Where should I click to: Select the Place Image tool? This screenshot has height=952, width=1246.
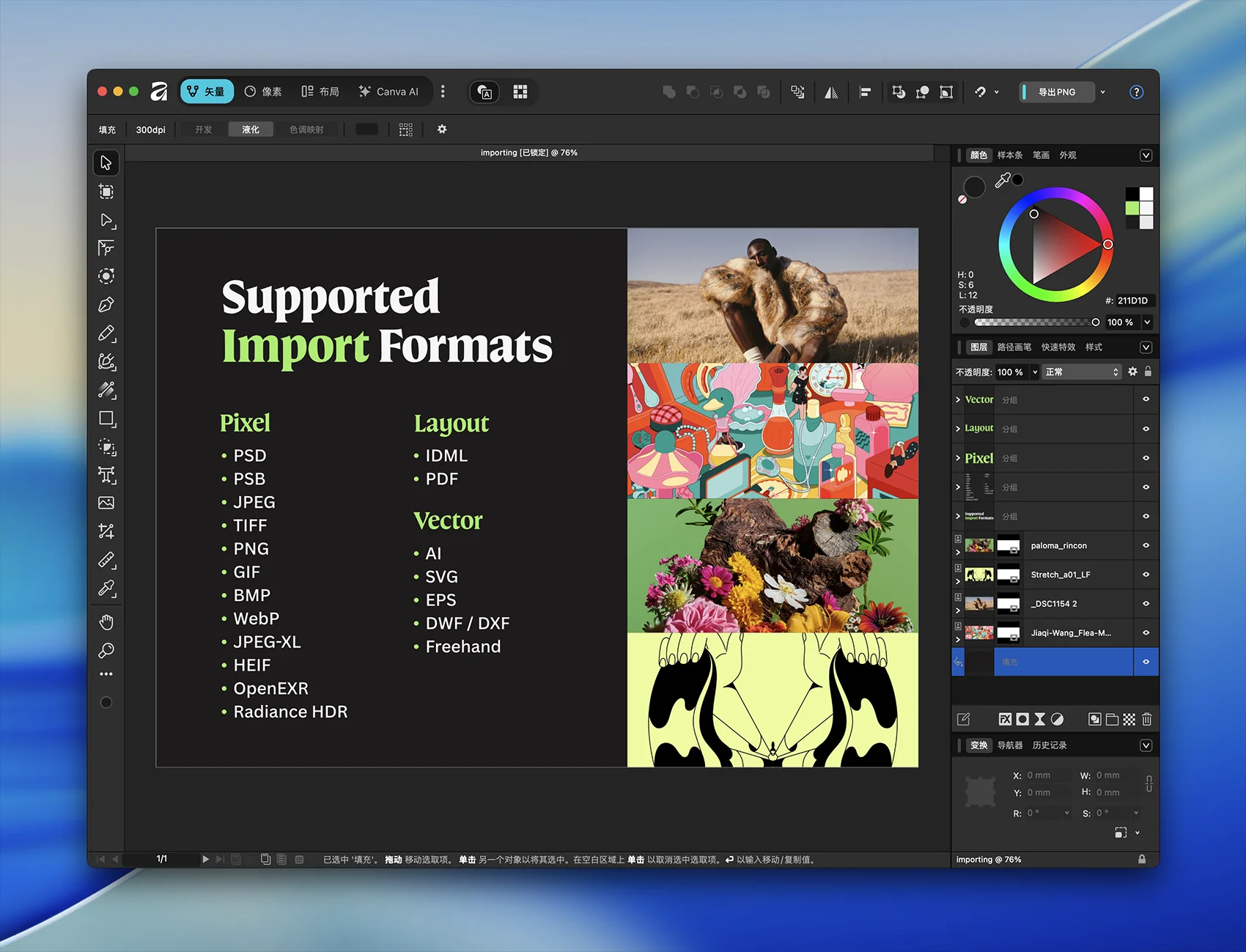click(106, 503)
